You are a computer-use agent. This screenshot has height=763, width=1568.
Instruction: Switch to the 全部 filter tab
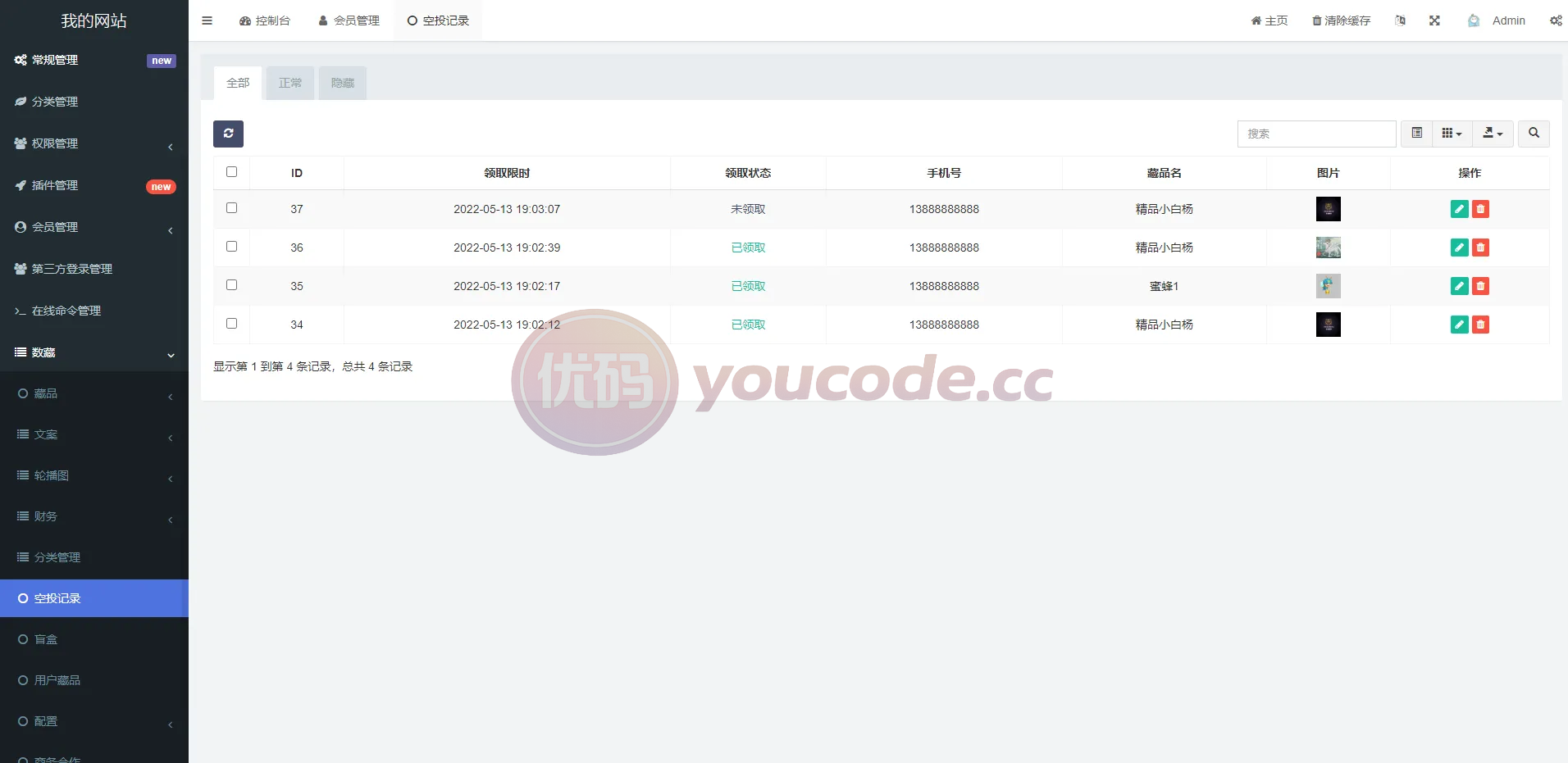238,83
